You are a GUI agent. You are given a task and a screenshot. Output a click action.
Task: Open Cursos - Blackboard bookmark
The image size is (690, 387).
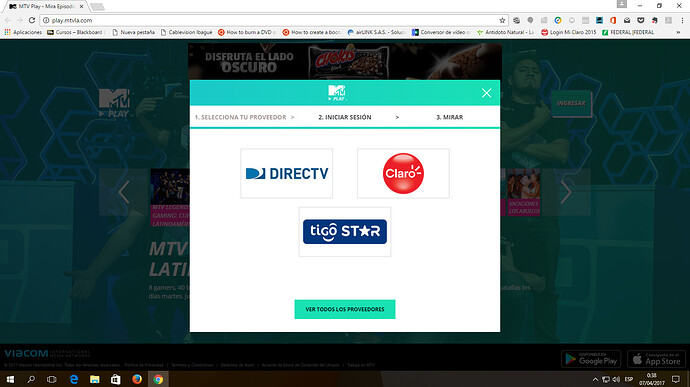(x=75, y=32)
